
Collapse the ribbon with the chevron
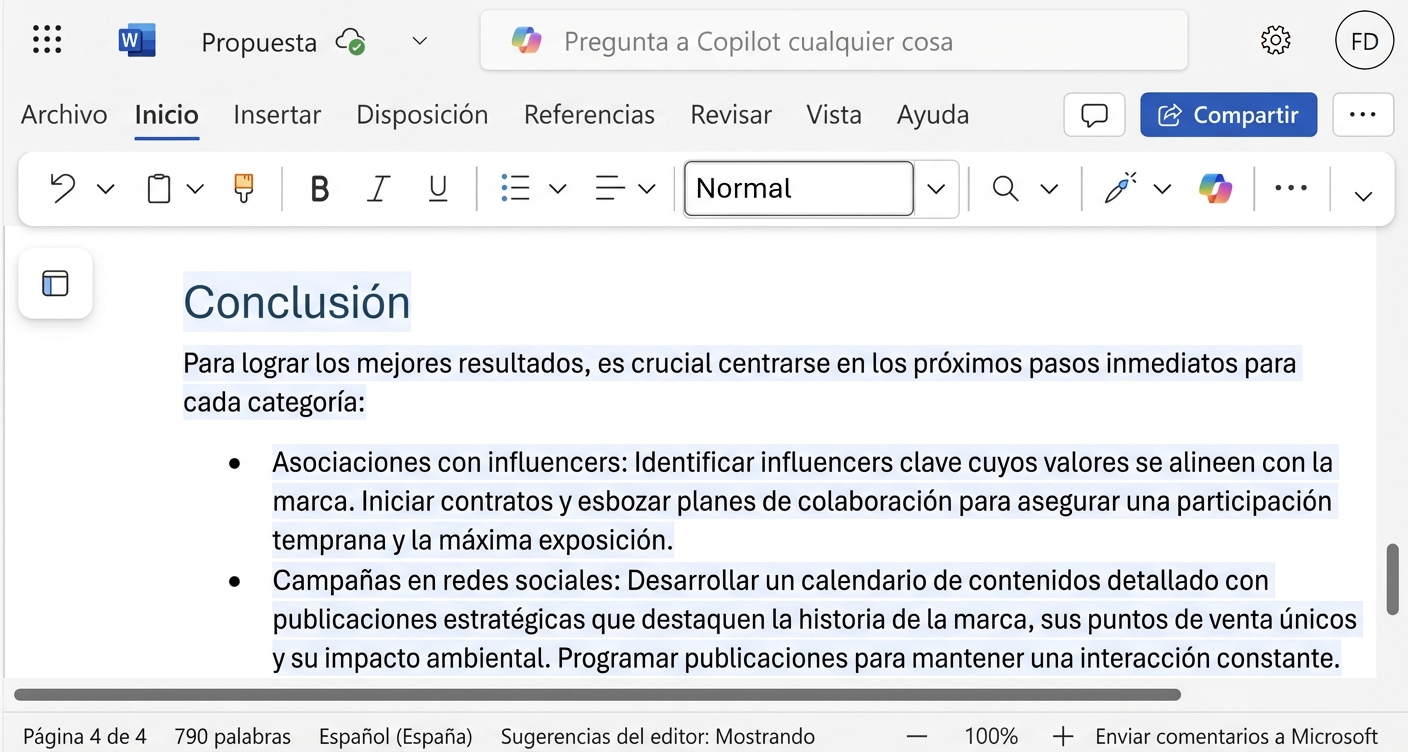(1363, 194)
